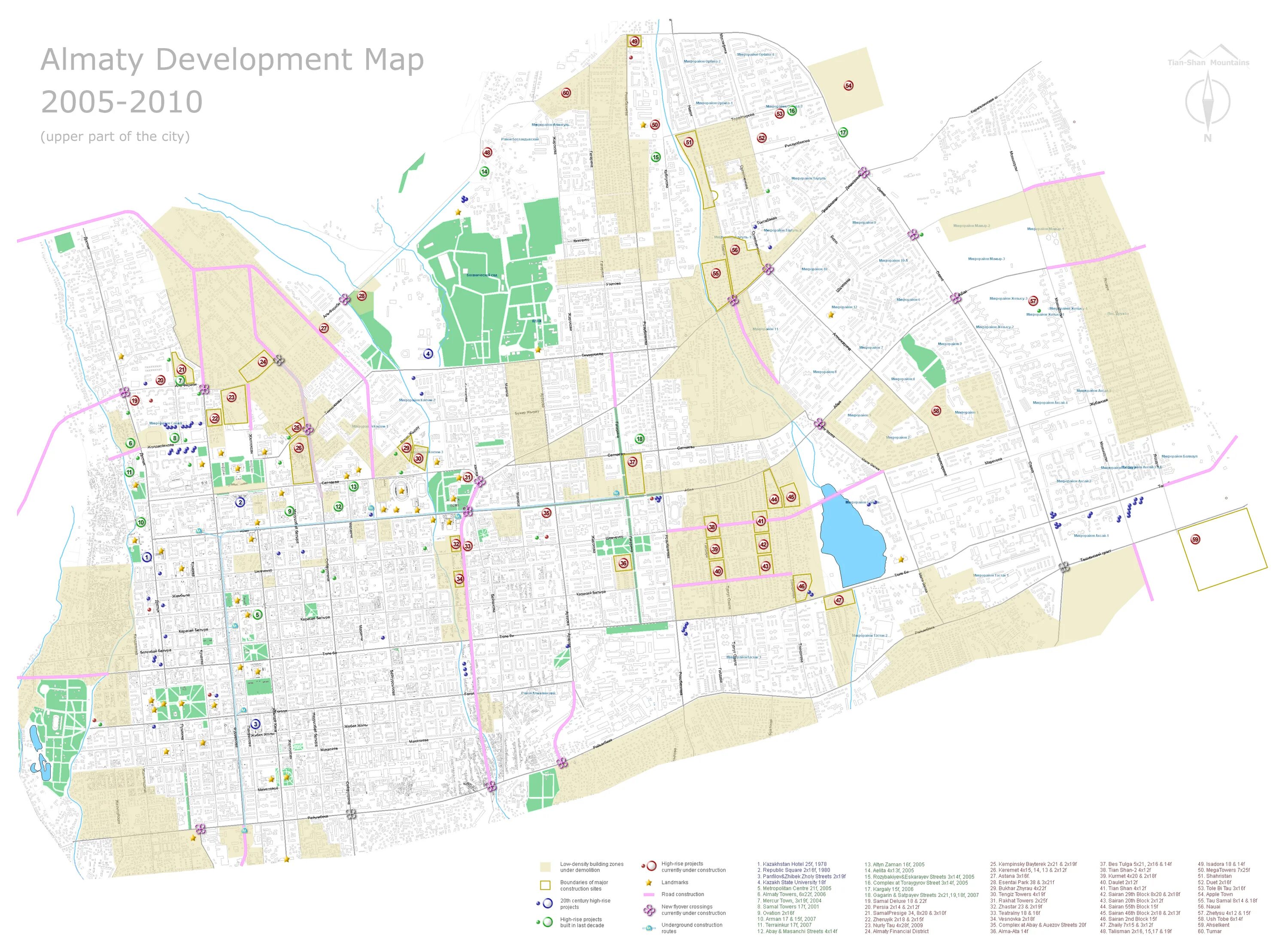The width and height of the screenshot is (1288, 951).
Task: Click the 'Almaty Development Map' title
Action: click(232, 60)
